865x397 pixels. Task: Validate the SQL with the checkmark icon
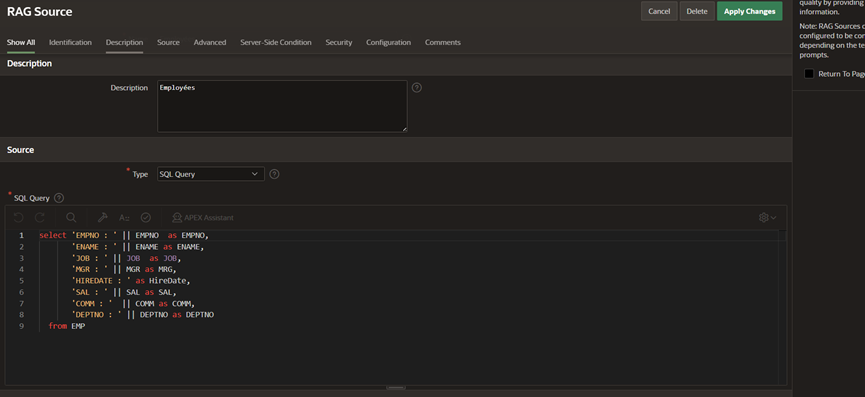click(x=146, y=218)
